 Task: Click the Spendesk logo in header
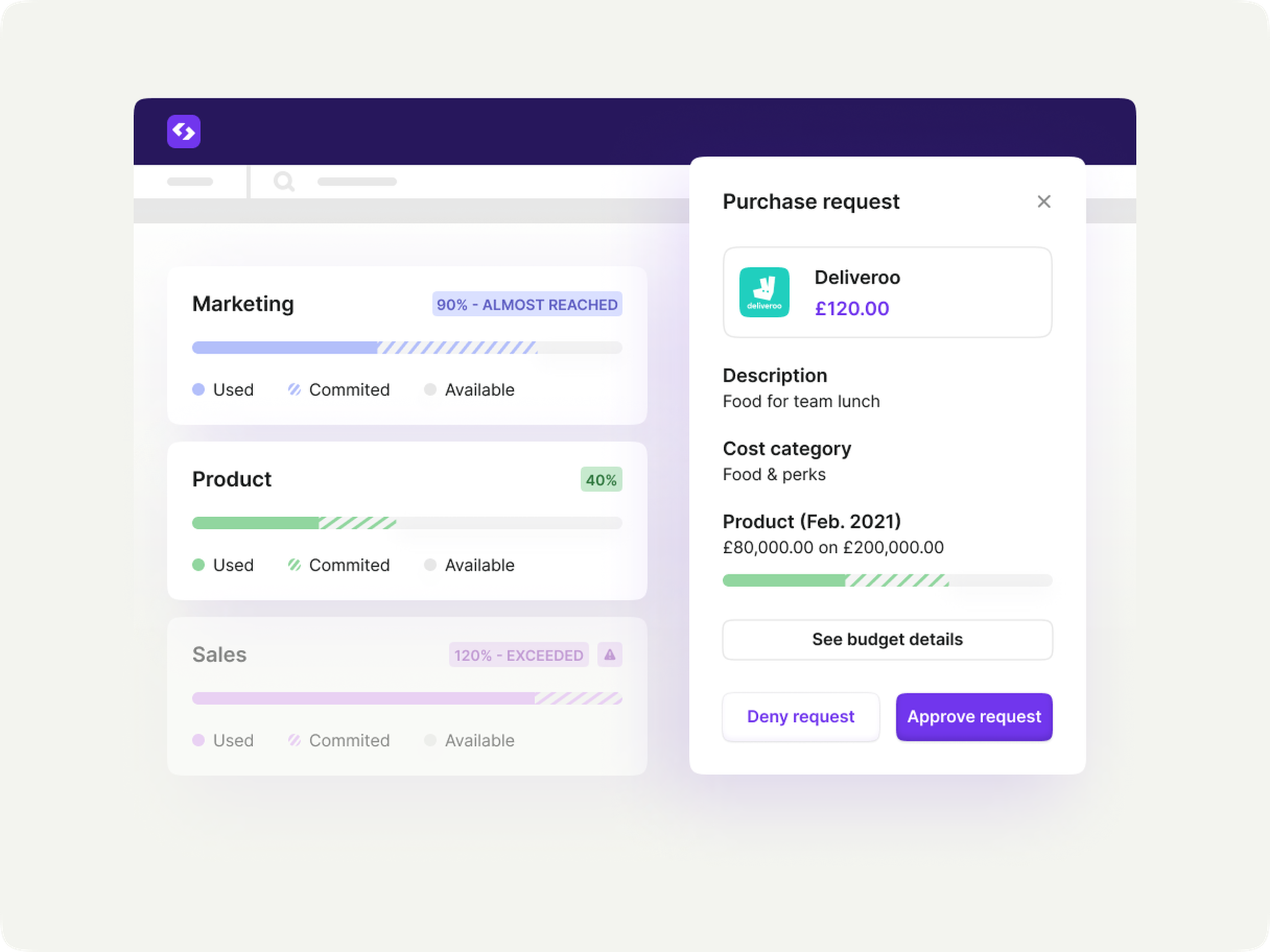click(x=184, y=132)
